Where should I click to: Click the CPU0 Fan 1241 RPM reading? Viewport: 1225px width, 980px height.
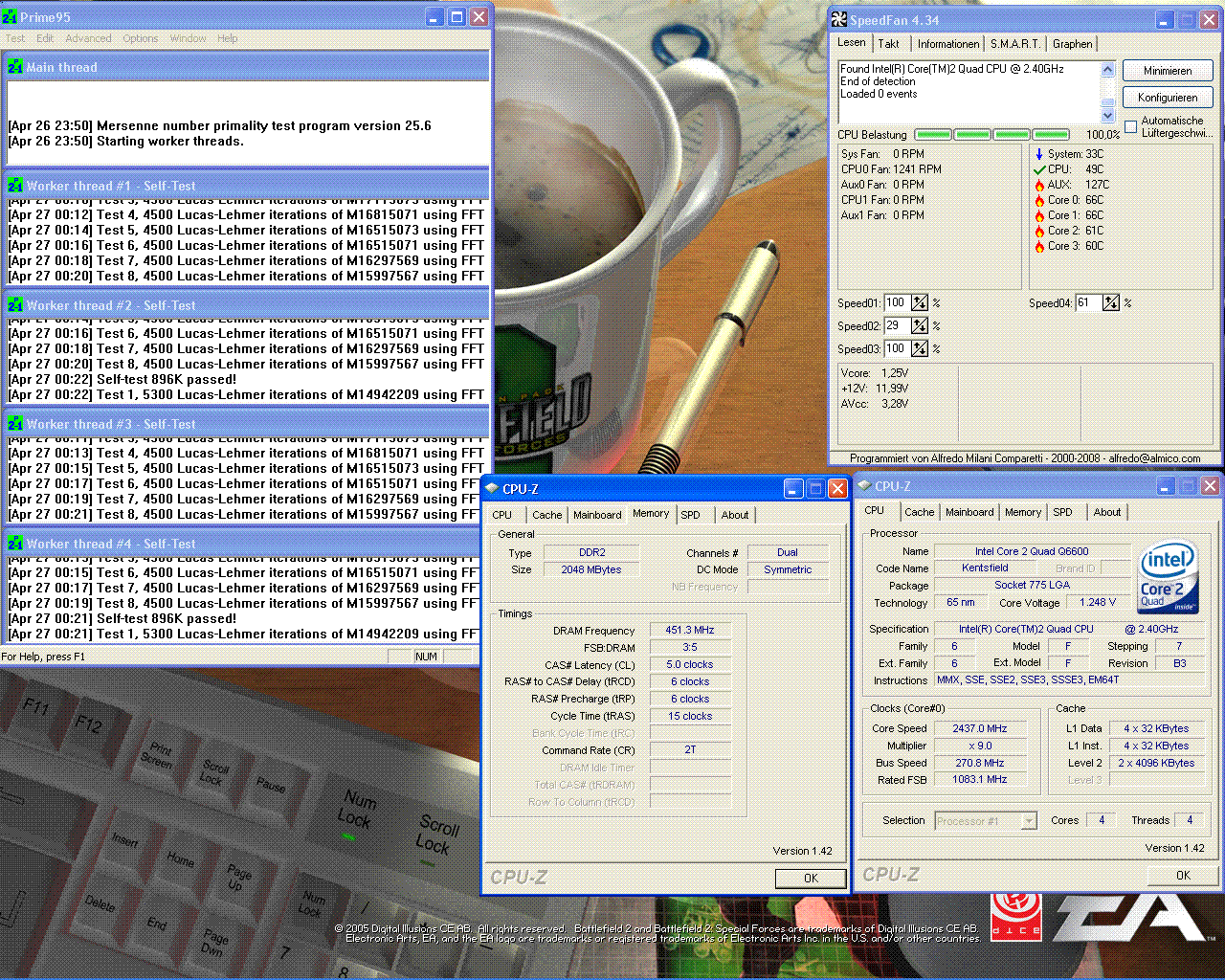pyautogui.click(x=891, y=169)
